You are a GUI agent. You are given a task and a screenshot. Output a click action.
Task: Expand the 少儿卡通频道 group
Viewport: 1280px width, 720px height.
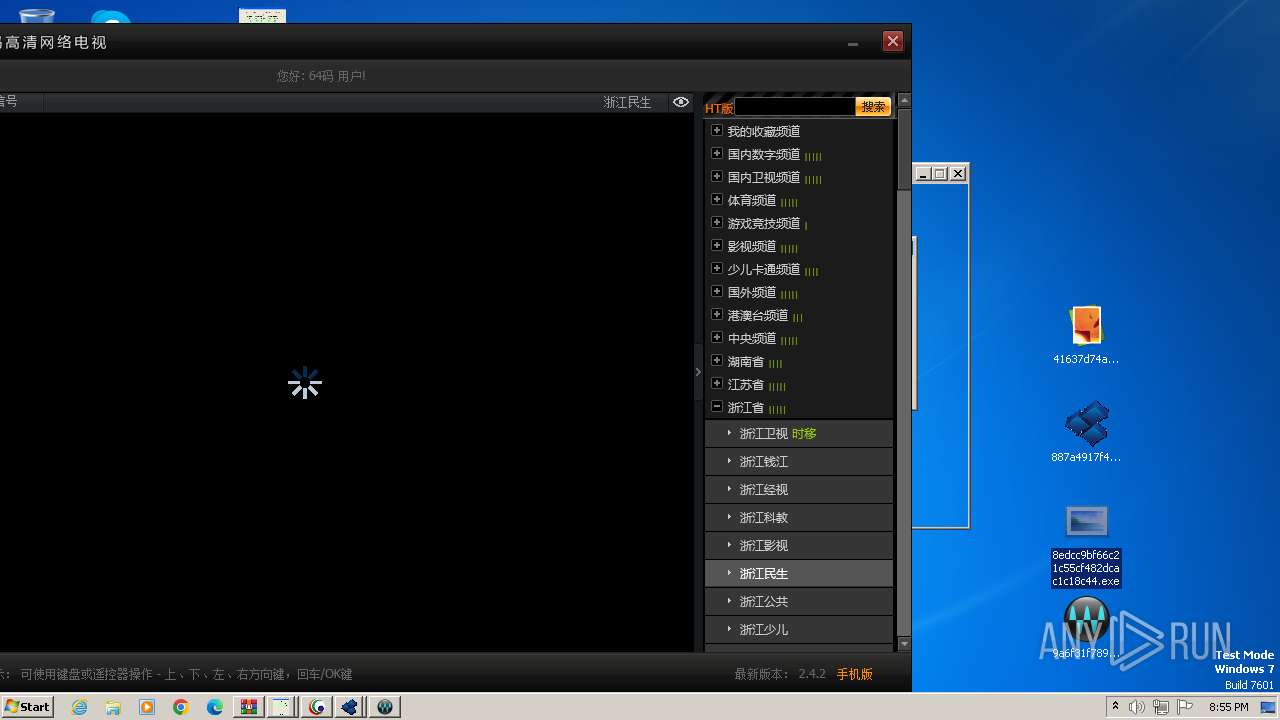click(717, 269)
